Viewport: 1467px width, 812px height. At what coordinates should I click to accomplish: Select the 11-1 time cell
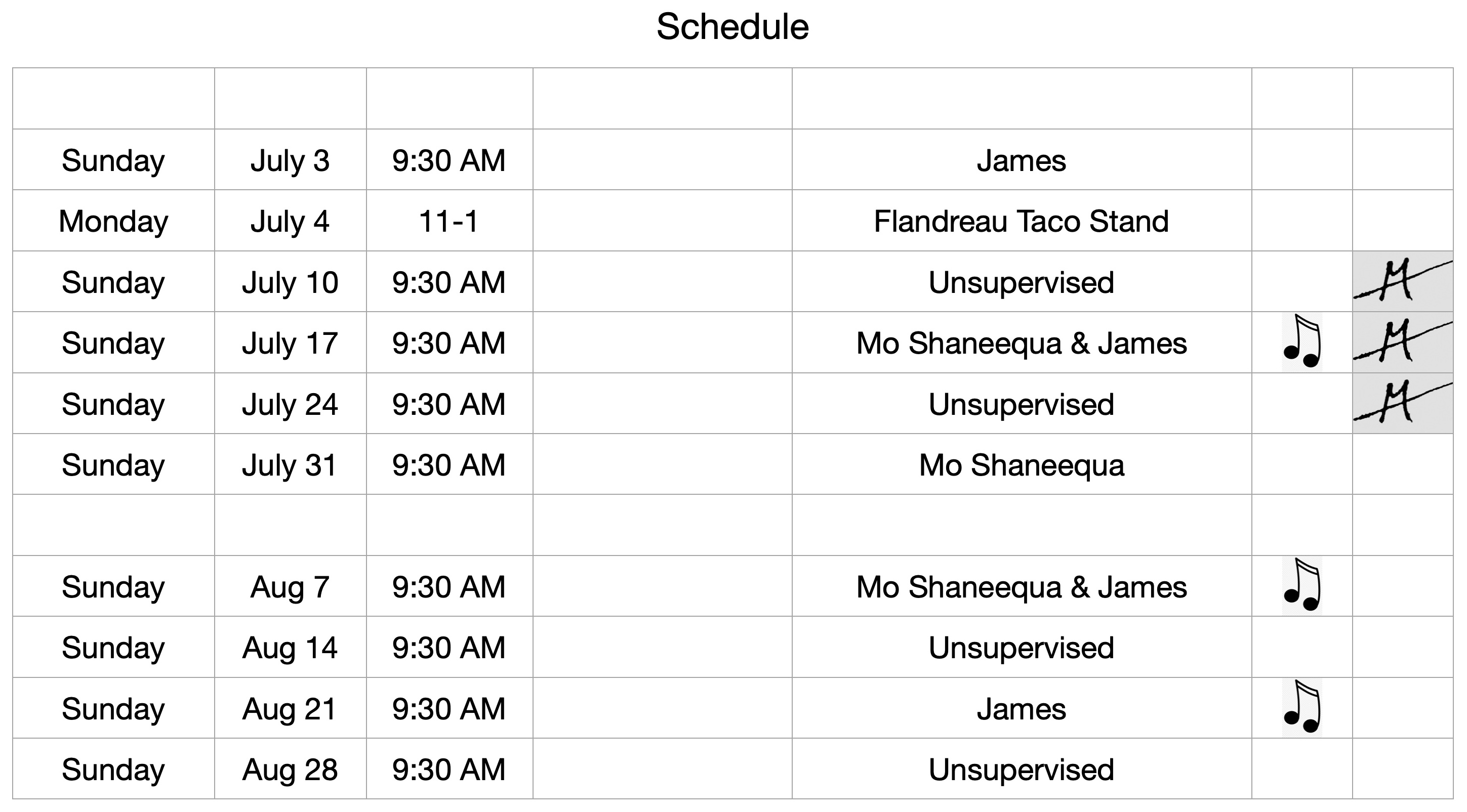[450, 220]
